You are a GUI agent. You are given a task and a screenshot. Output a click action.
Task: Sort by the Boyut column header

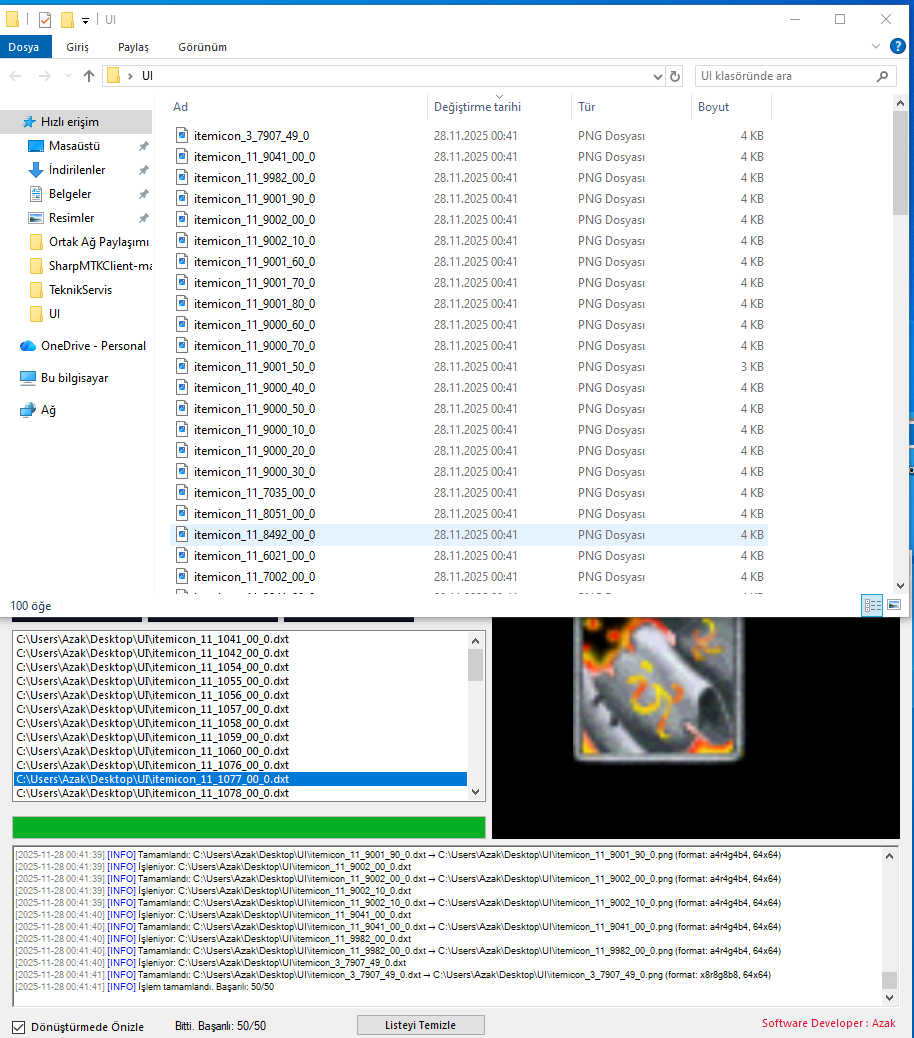[713, 107]
